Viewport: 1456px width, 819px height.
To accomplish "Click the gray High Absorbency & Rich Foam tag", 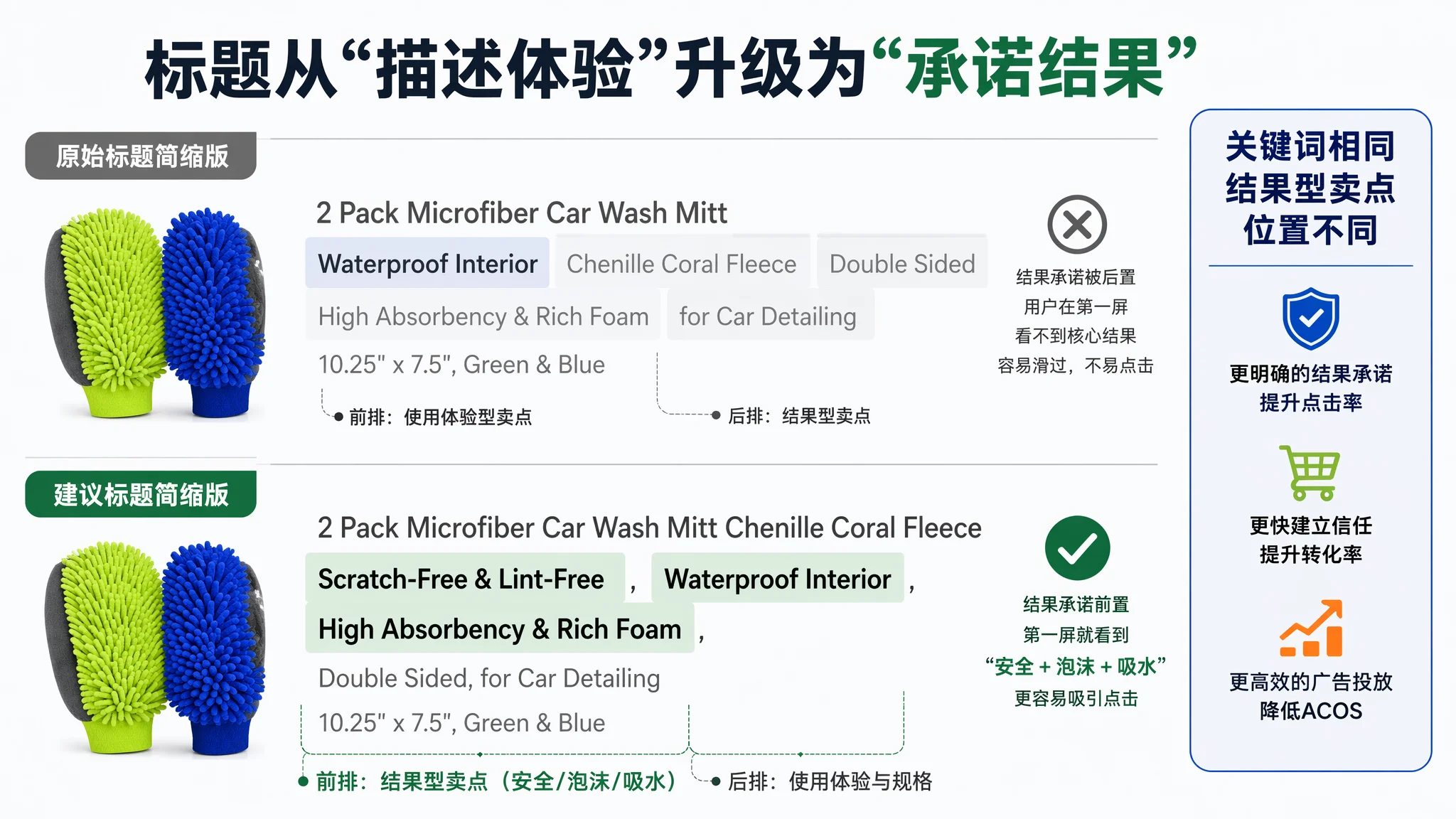I will [483, 316].
